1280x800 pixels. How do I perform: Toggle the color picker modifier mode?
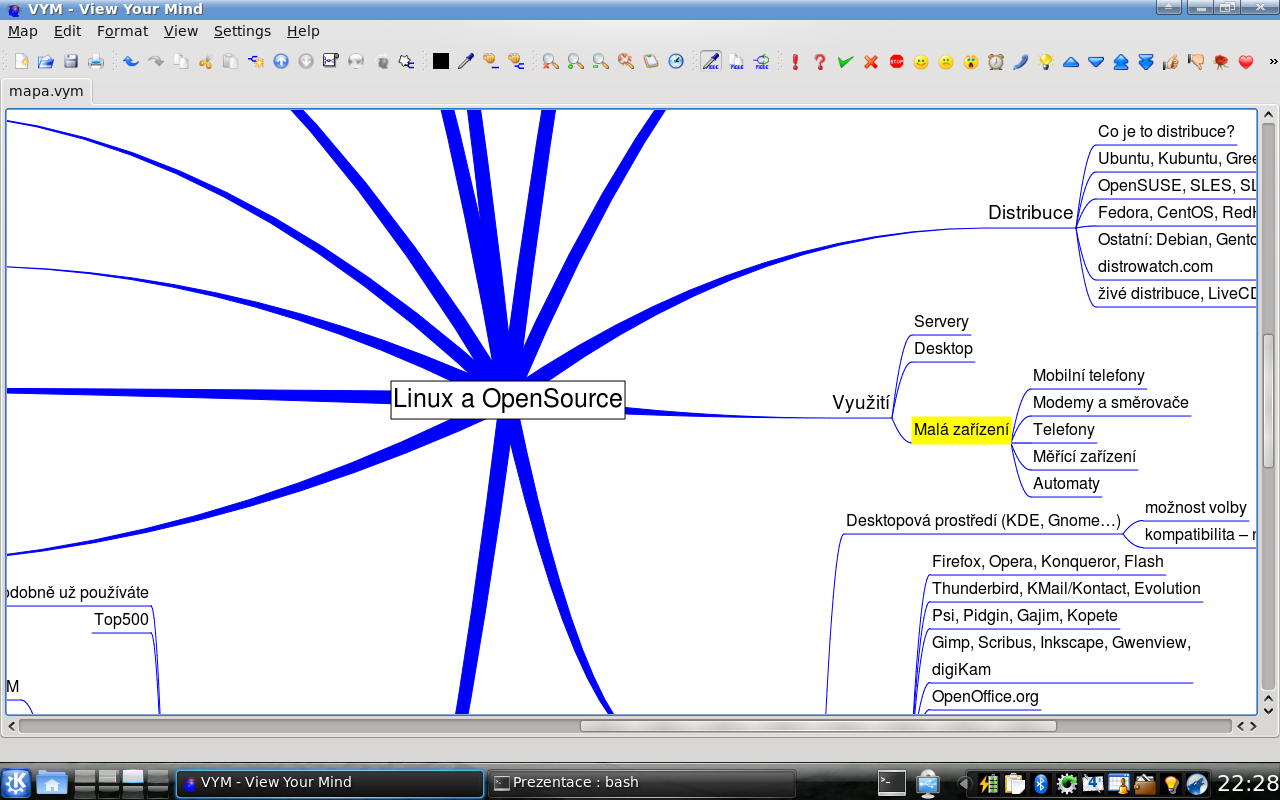point(711,61)
